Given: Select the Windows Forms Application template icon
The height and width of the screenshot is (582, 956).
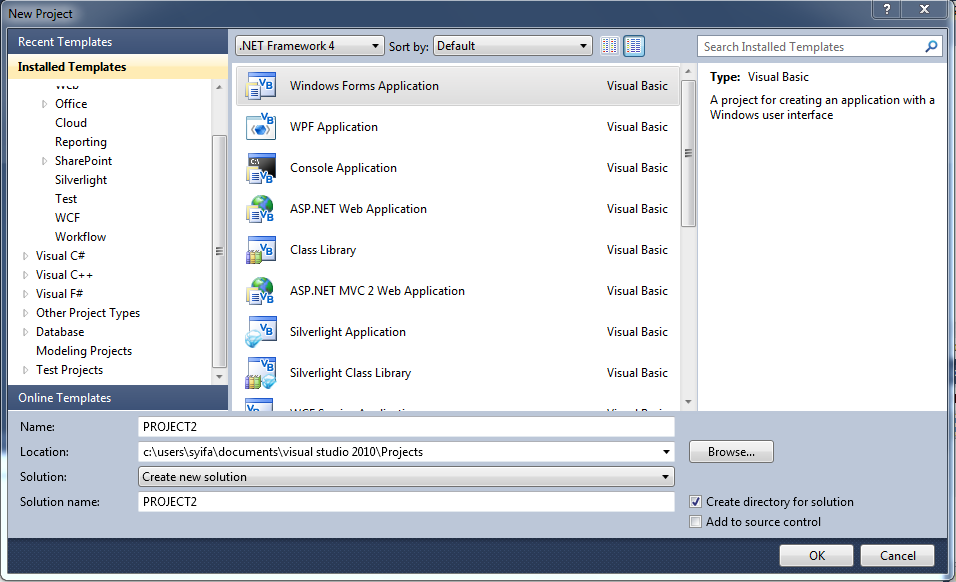Looking at the screenshot, I should tap(261, 86).
